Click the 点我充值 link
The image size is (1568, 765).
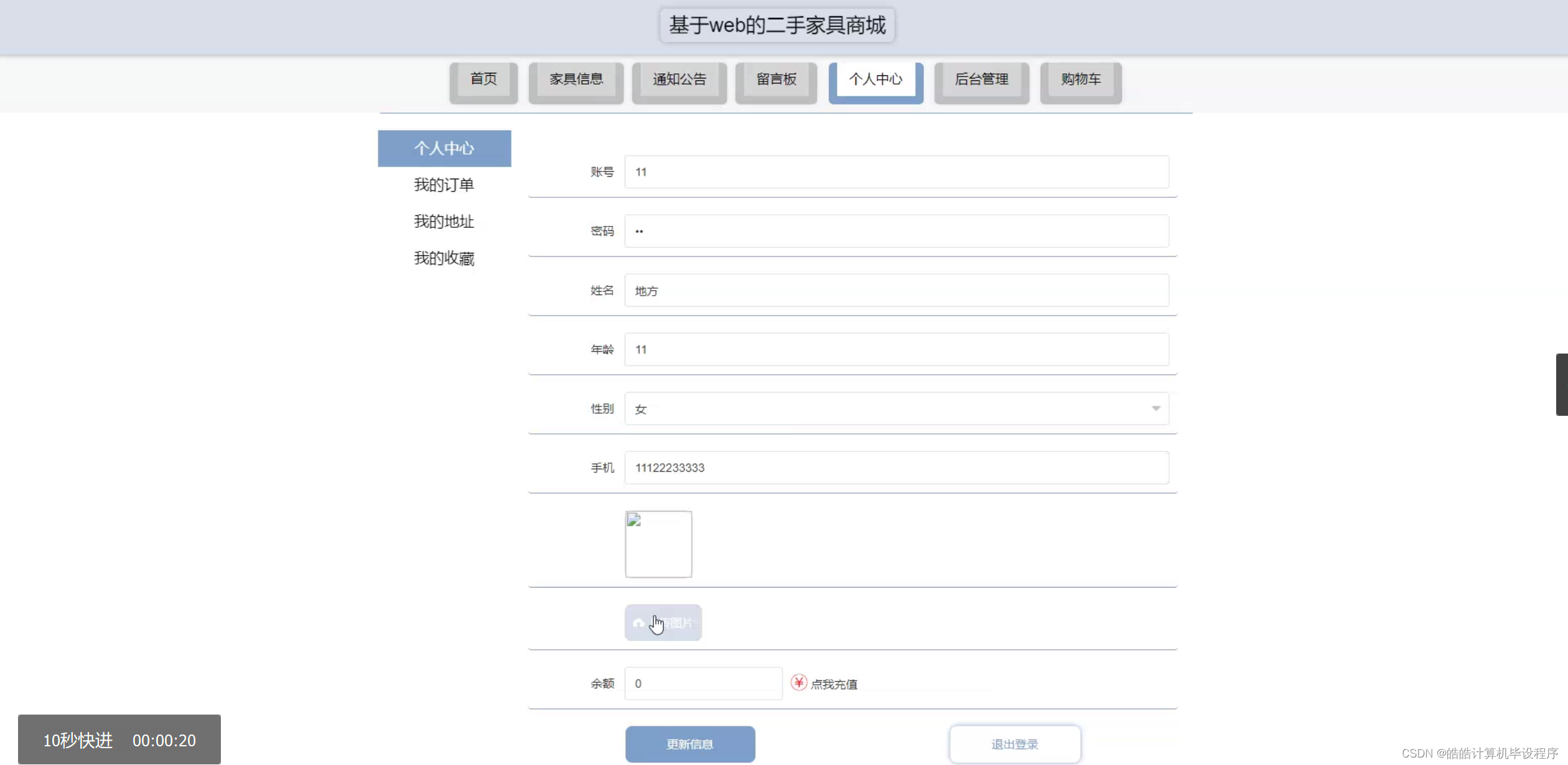[x=834, y=684]
